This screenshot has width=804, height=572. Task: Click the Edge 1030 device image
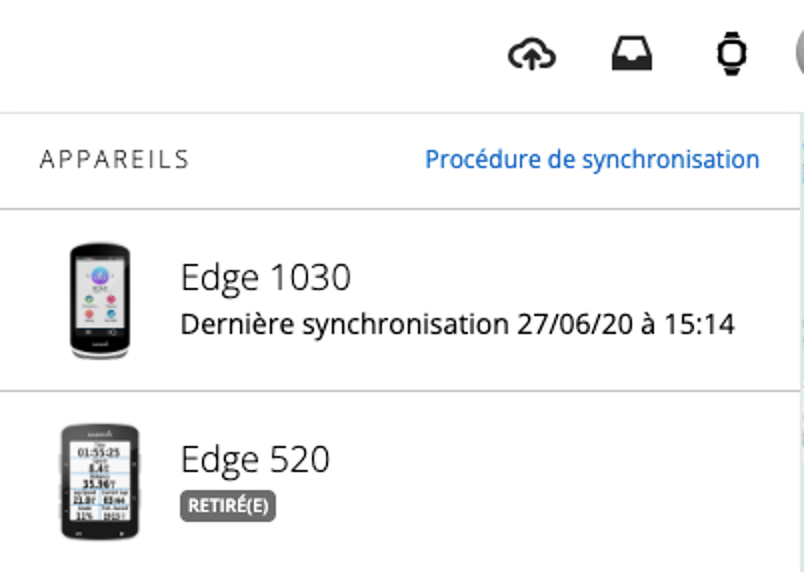100,300
